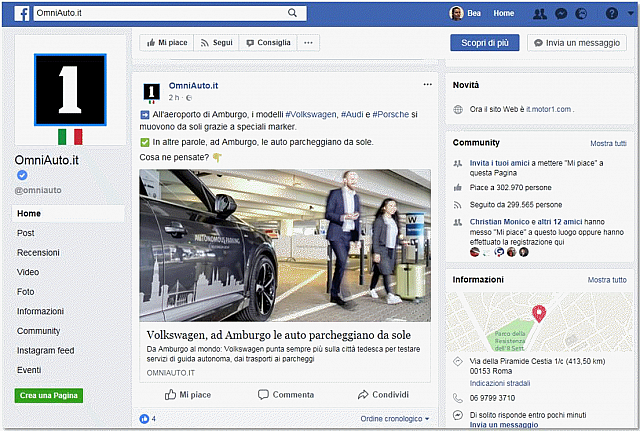Image resolution: width=640 pixels, height=431 pixels.
Task: Open OmniAuto.it post author link
Action: click(193, 86)
